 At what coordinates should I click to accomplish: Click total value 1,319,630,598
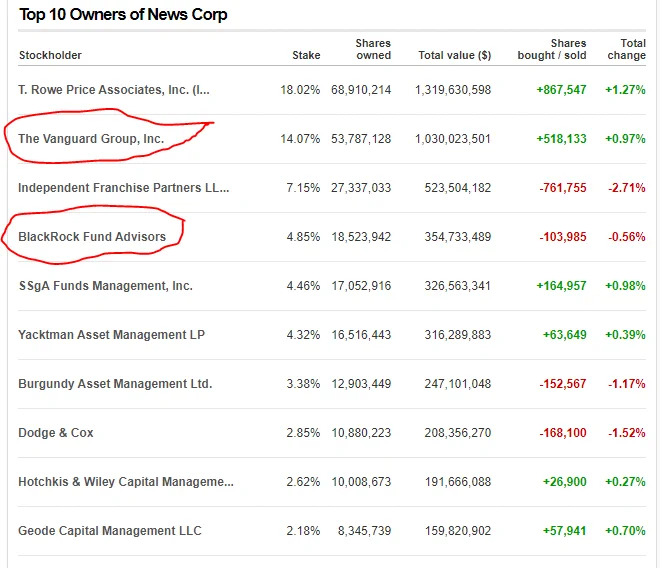point(453,90)
